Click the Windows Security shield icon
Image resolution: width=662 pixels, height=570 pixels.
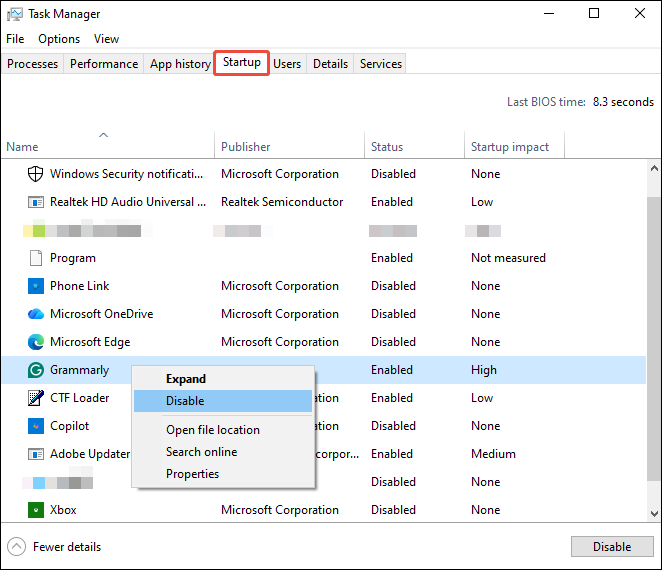pyautogui.click(x=35, y=174)
